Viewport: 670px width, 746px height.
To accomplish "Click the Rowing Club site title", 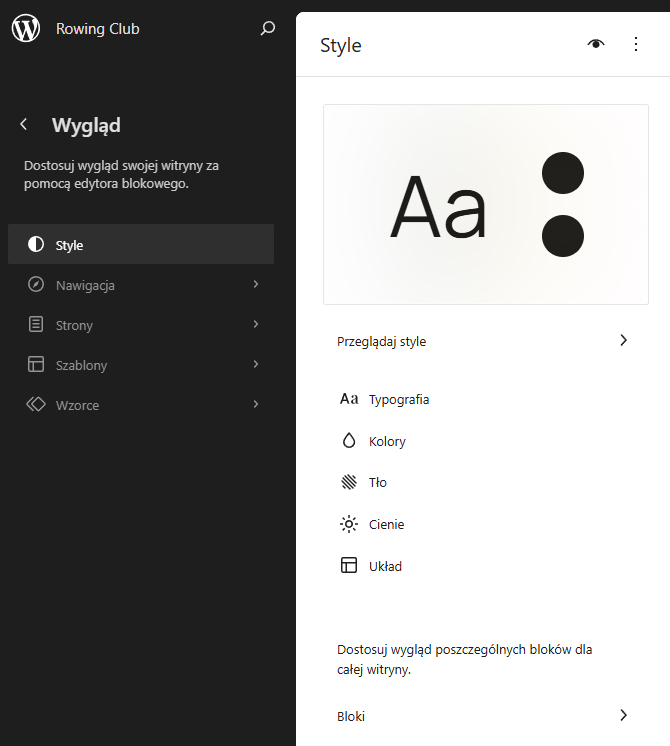I will tap(98, 29).
